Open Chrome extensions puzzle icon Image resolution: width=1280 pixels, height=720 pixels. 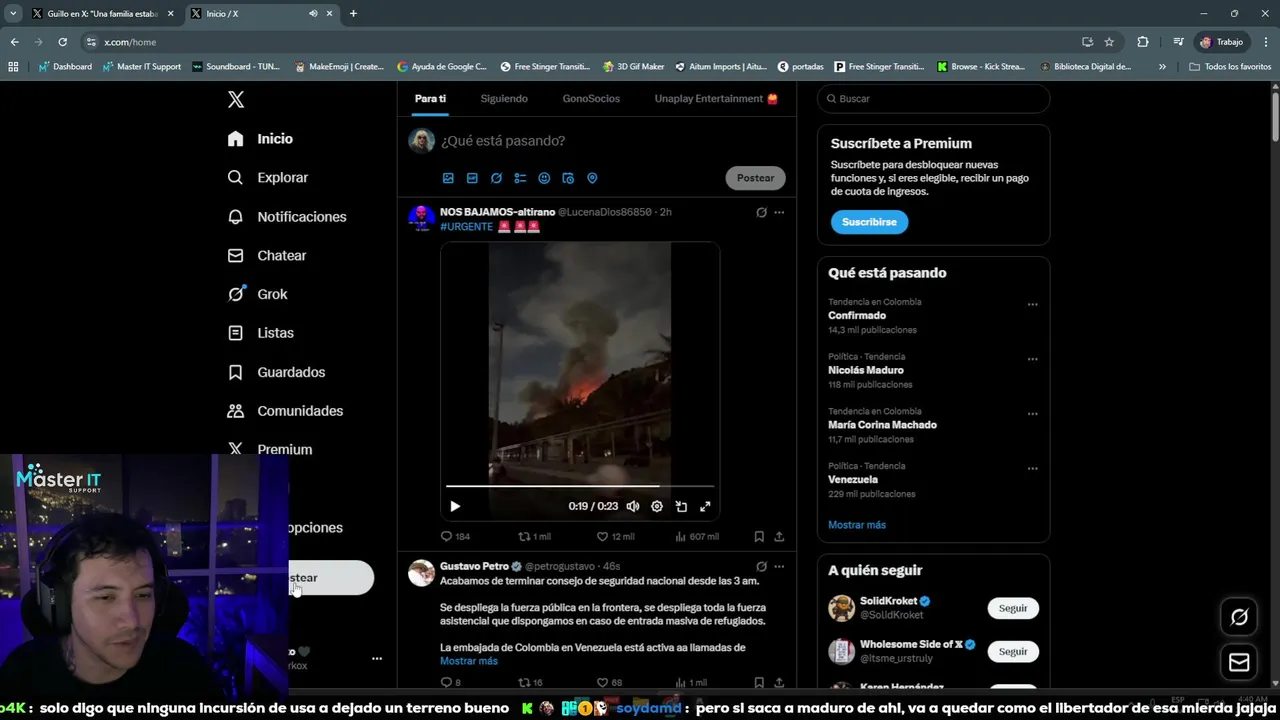pos(1143,42)
